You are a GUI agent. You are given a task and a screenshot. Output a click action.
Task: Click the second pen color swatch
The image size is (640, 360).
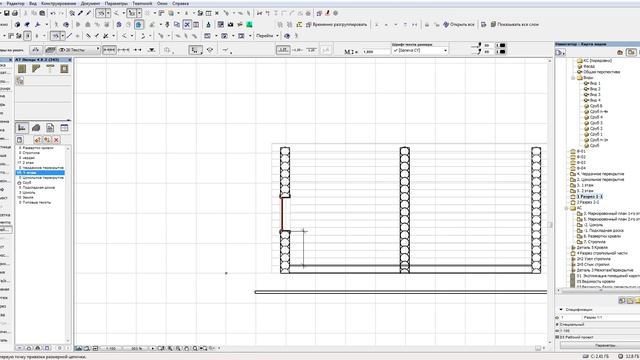[502, 51]
